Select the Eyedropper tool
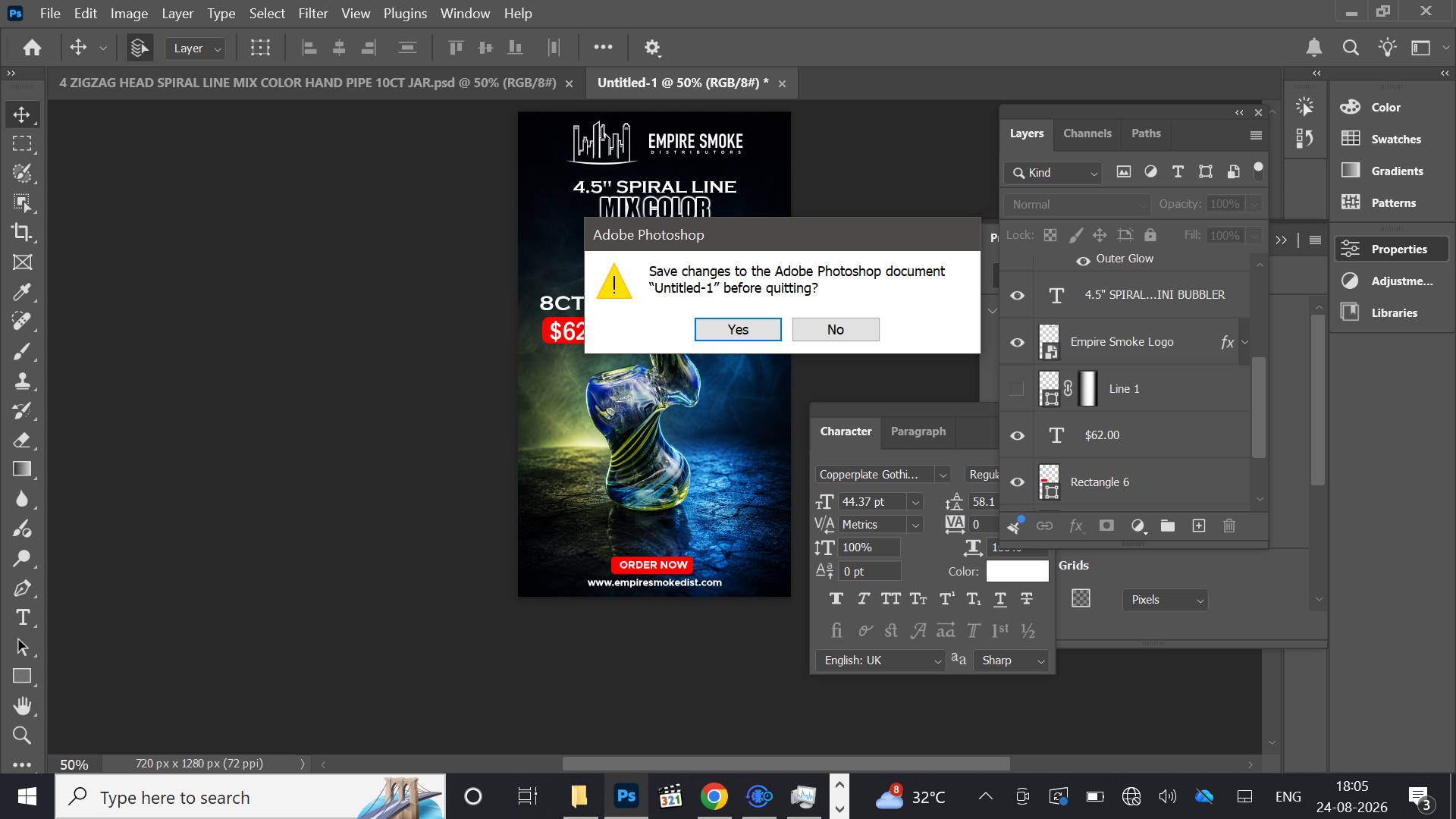Viewport: 1456px width, 819px height. 22,292
